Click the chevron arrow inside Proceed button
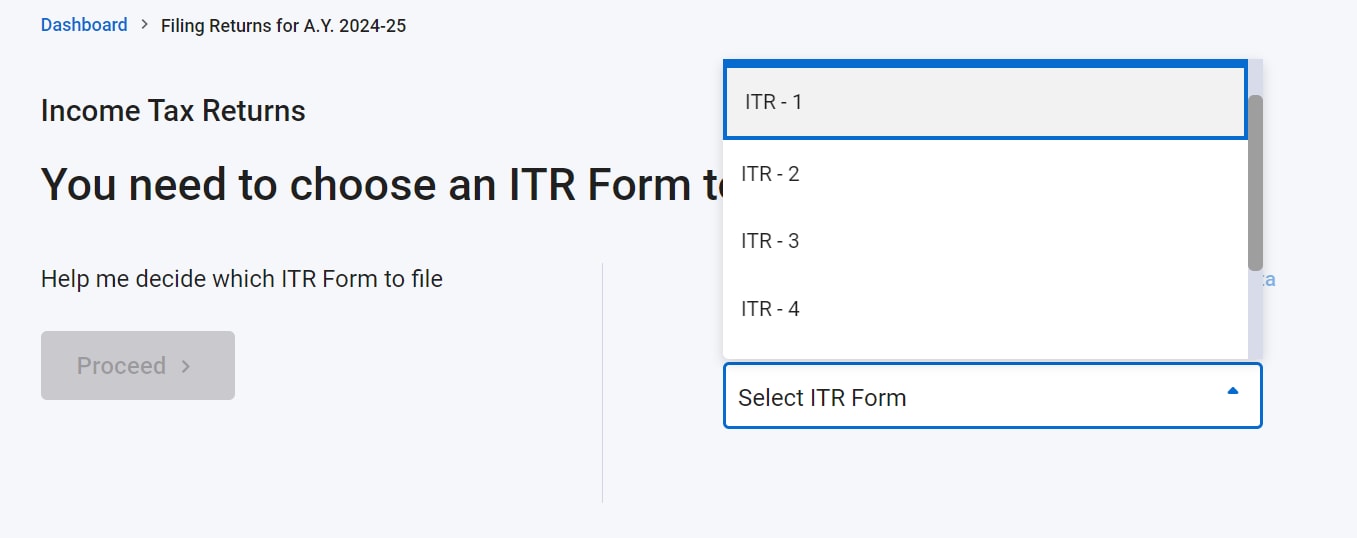 [186, 366]
